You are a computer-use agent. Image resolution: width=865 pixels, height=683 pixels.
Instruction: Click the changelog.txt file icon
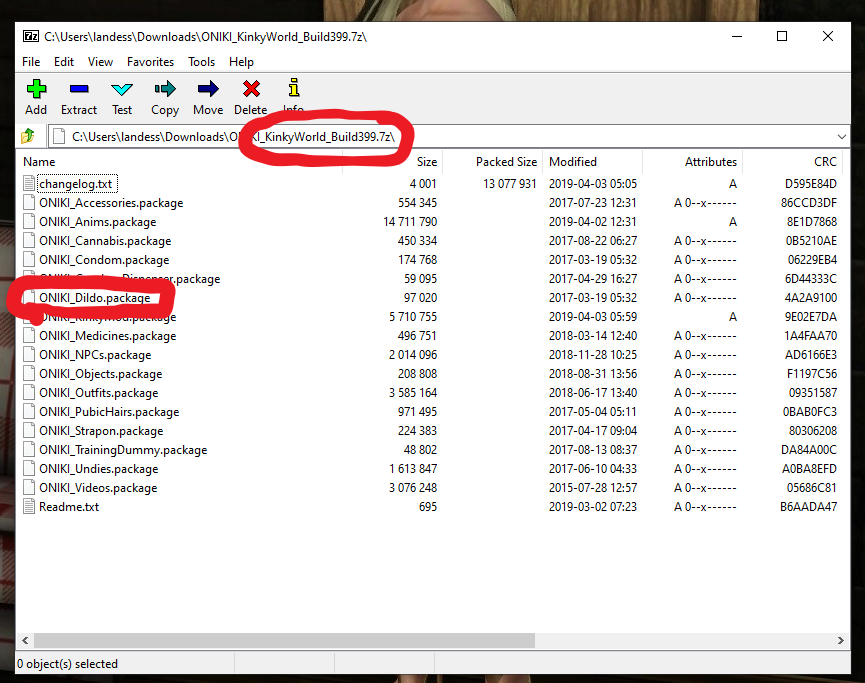[x=29, y=183]
